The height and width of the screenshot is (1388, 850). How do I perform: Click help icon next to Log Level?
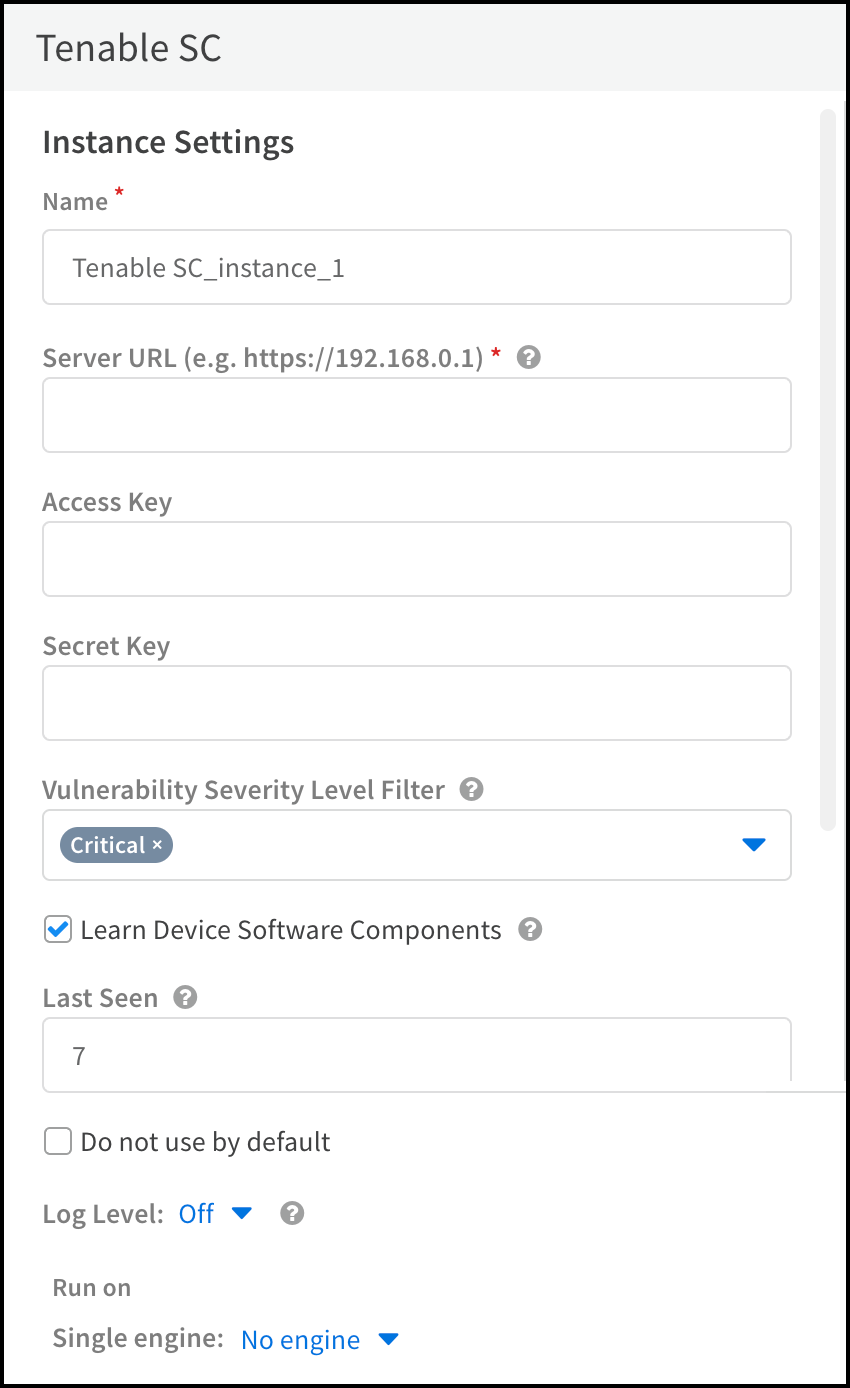pos(292,1213)
